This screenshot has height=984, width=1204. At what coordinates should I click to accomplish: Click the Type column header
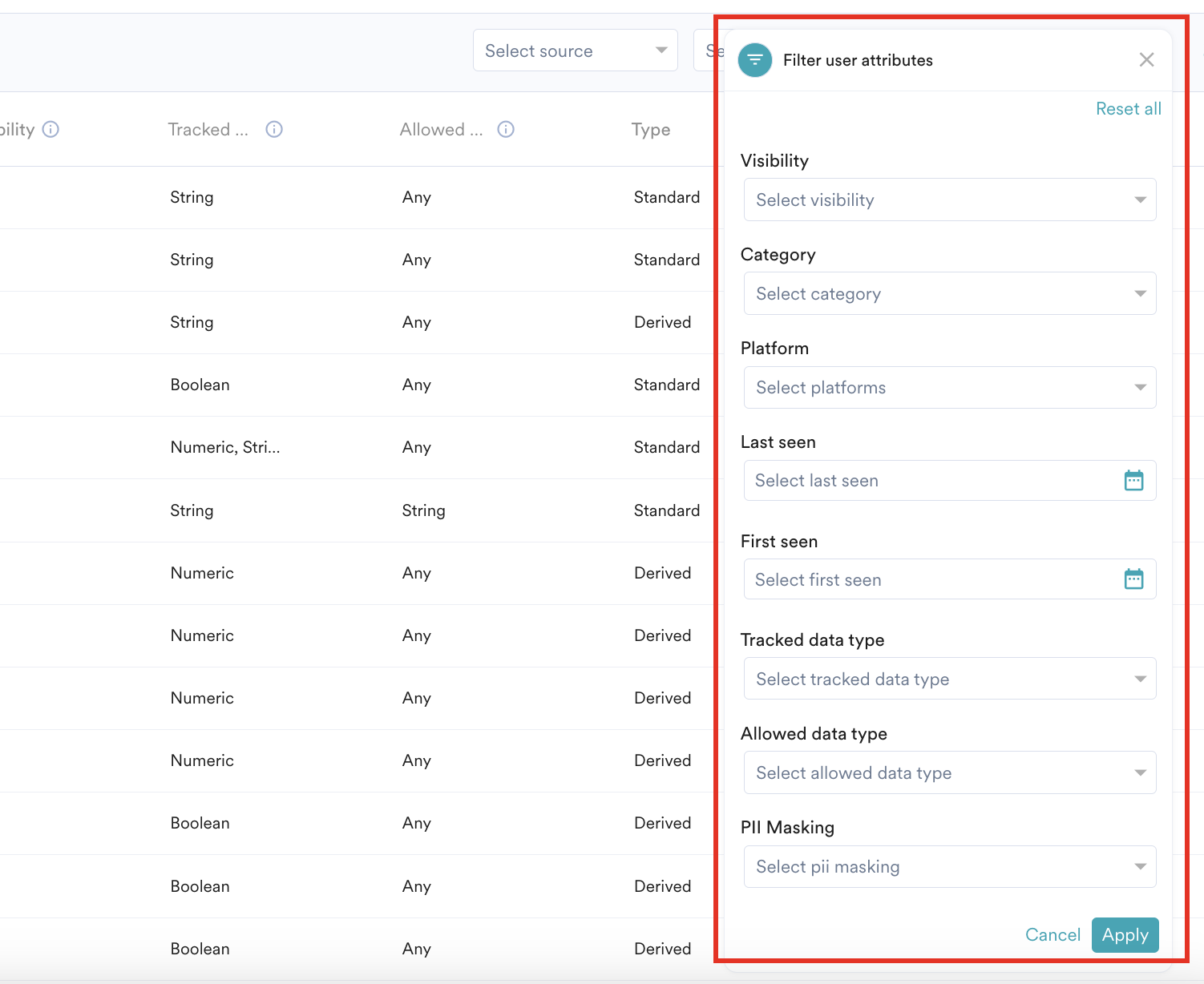(650, 130)
